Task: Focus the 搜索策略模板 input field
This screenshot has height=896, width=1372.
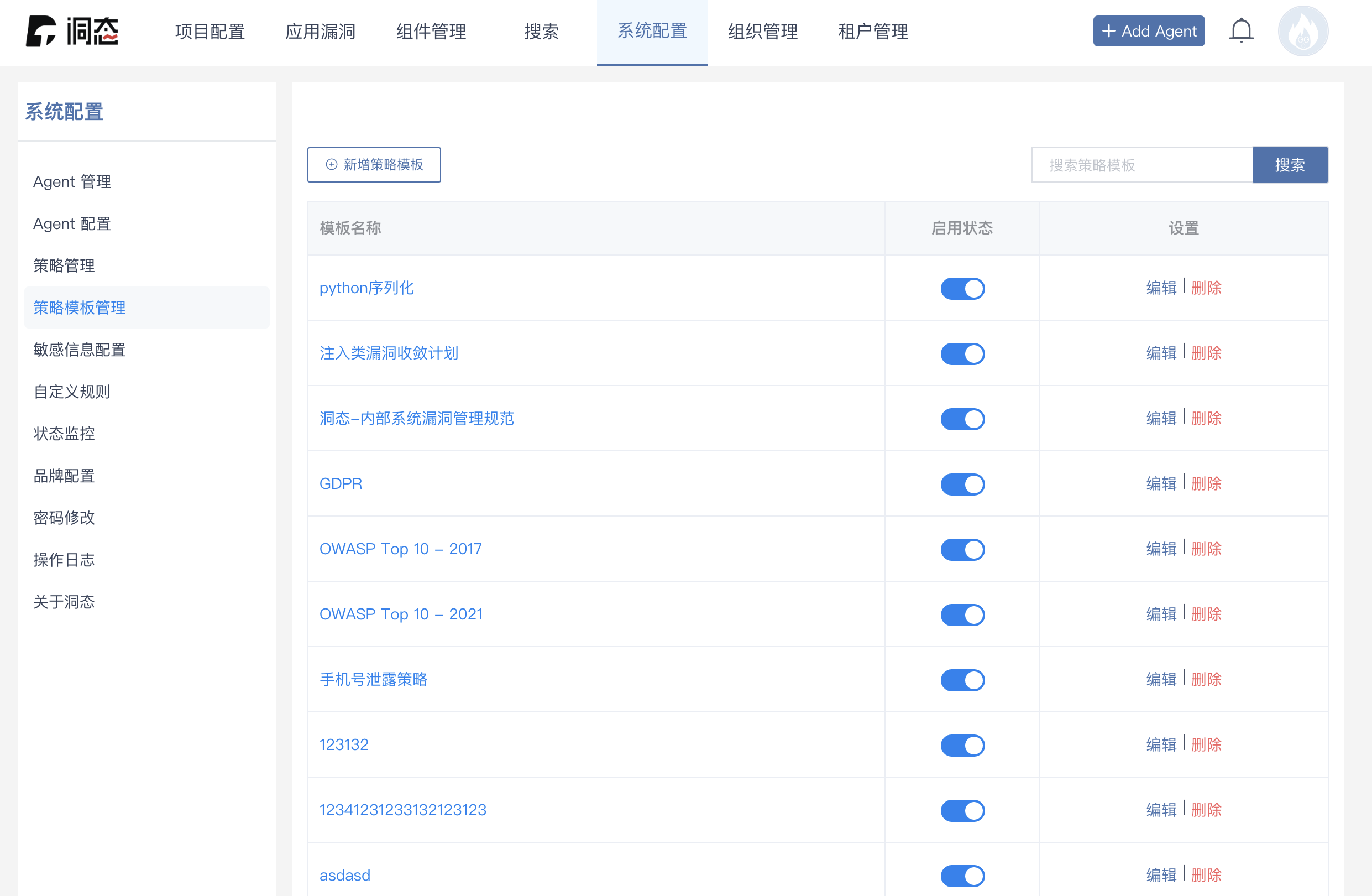Action: [x=1141, y=165]
